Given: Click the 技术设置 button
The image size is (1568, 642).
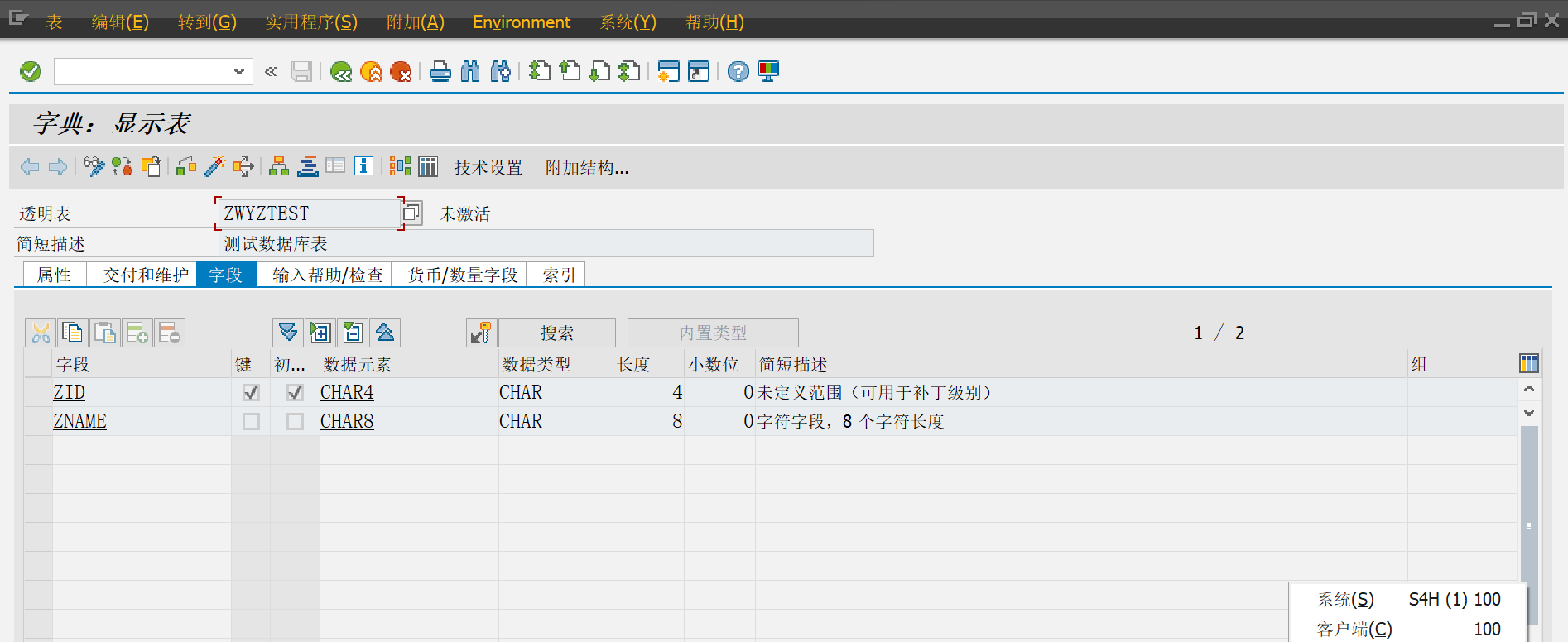Looking at the screenshot, I should (488, 167).
